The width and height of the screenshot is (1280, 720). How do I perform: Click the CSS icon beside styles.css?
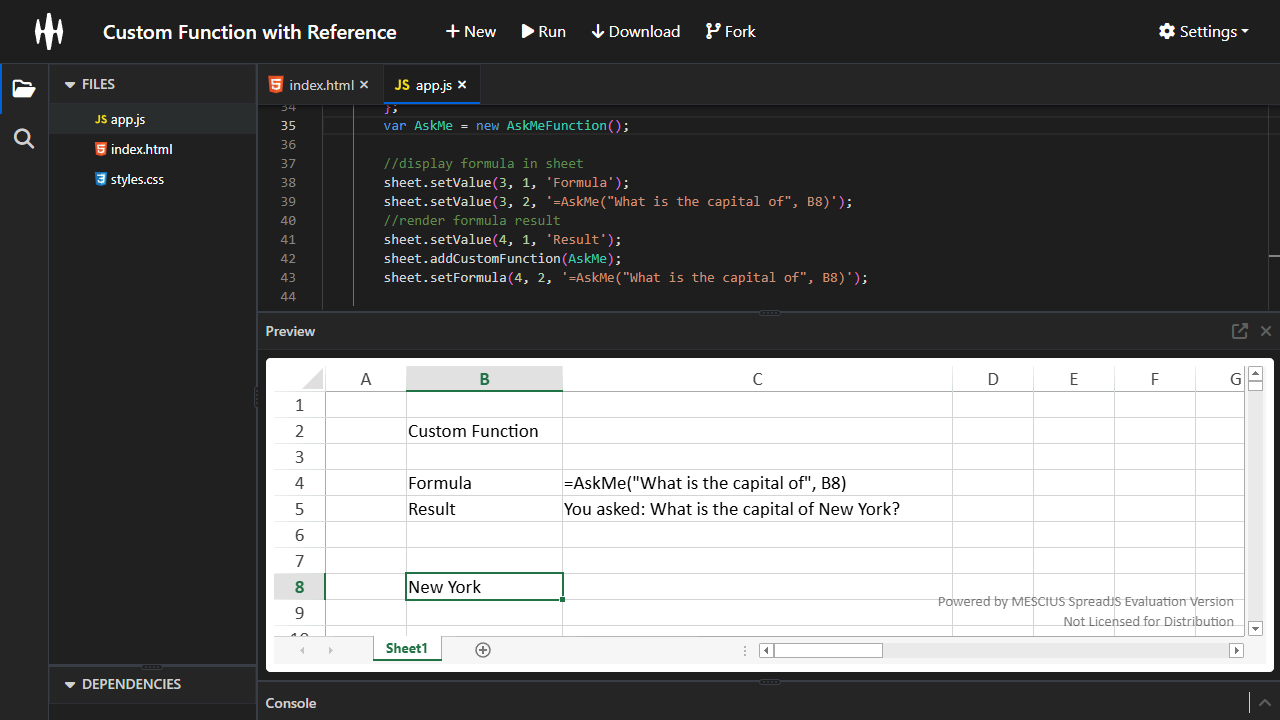[x=101, y=178]
